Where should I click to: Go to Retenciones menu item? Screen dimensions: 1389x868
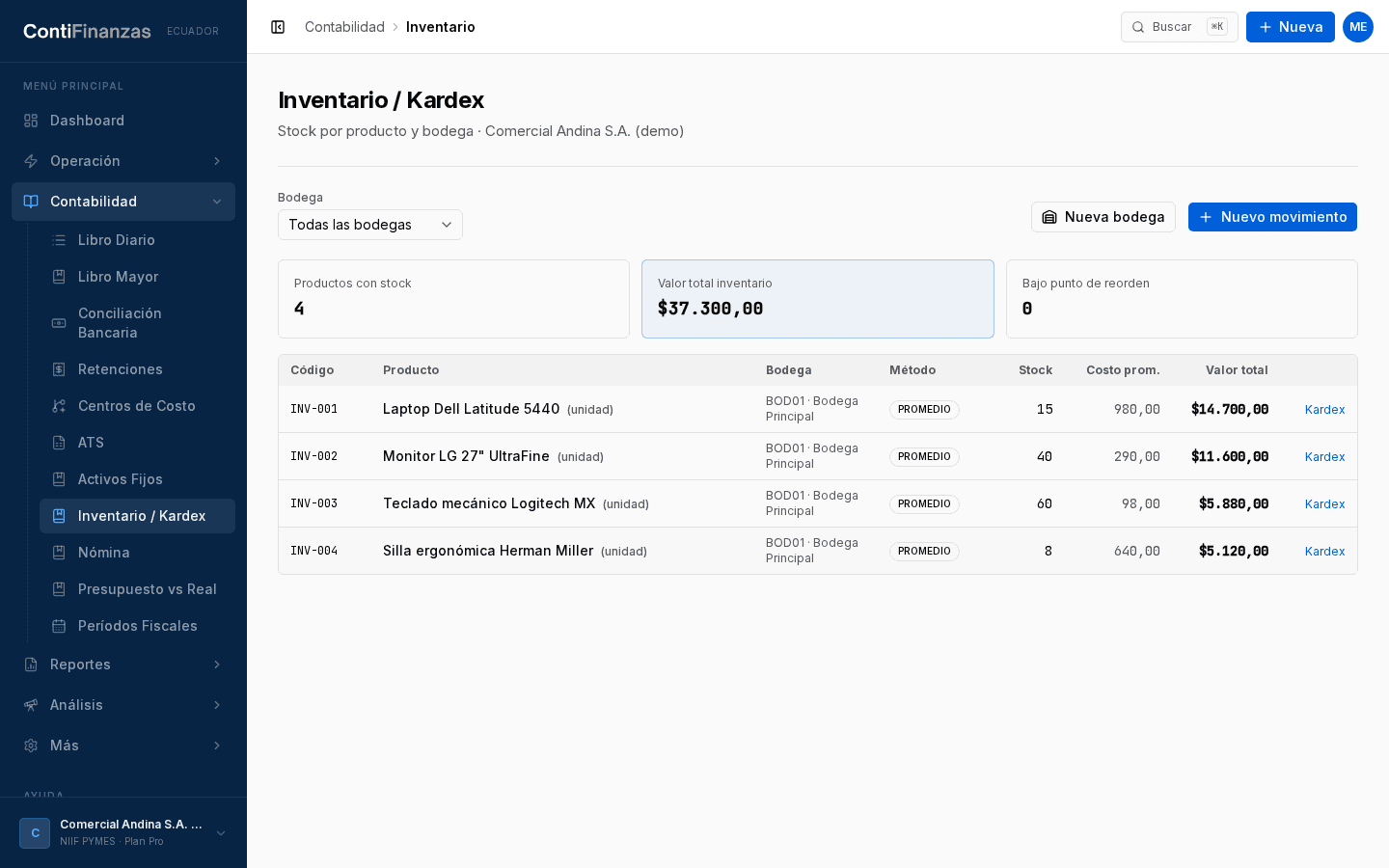coord(137,369)
